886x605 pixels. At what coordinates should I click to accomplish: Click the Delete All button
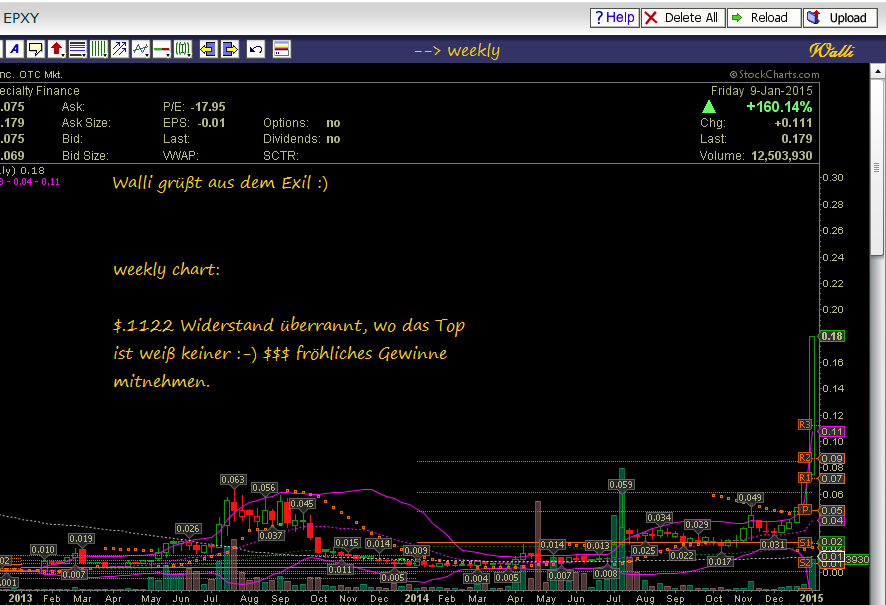click(x=683, y=18)
